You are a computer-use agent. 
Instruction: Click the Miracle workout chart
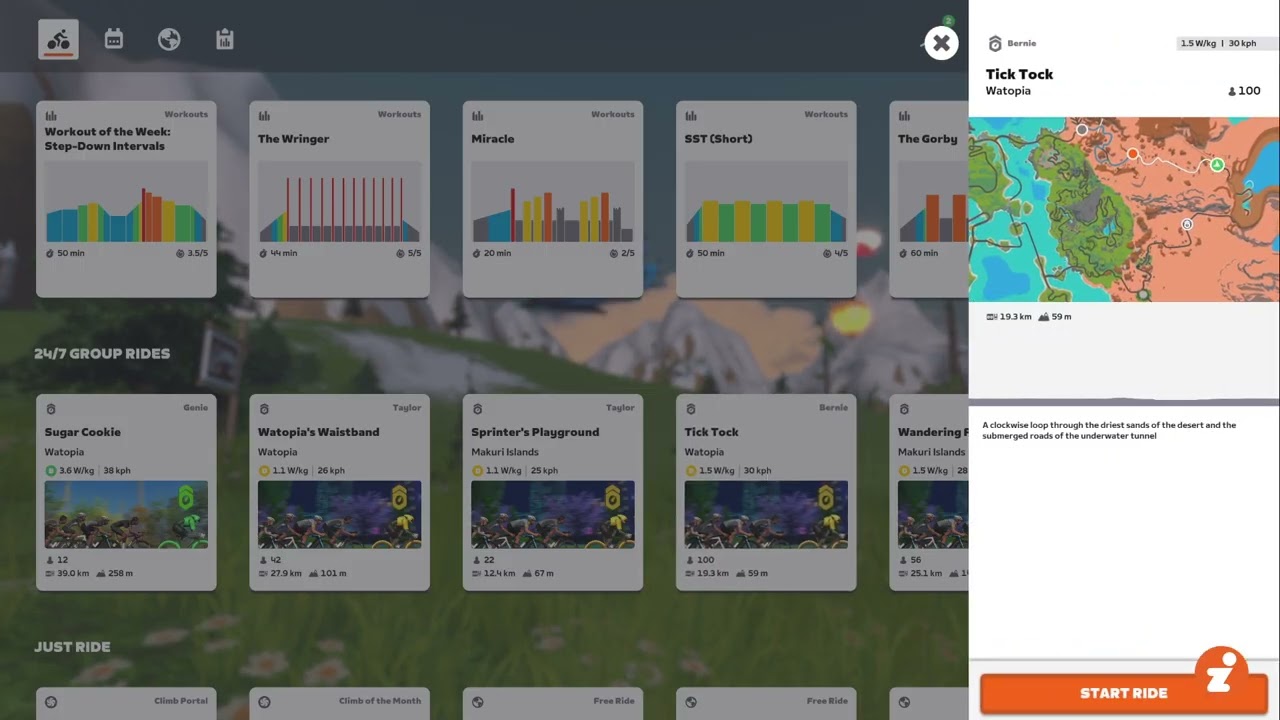553,201
